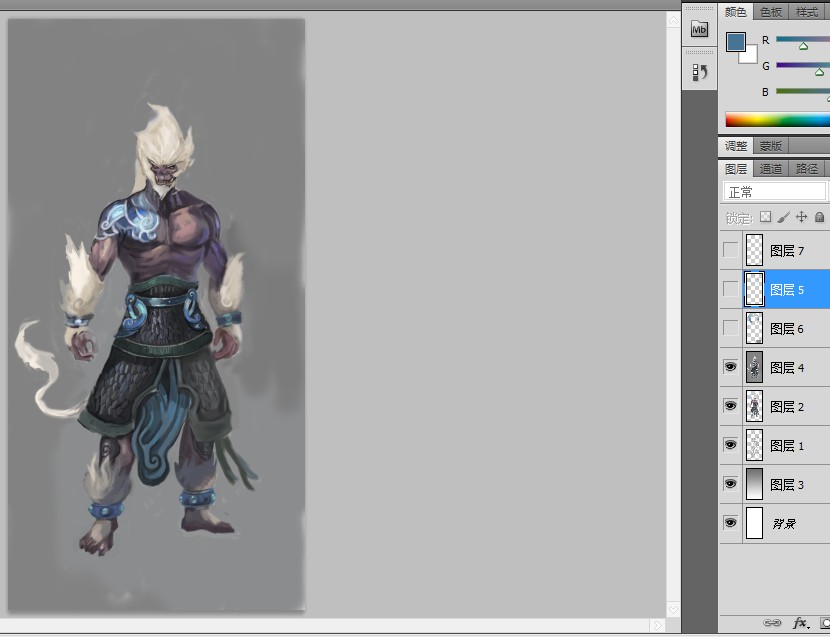830x637 pixels.
Task: Switch to the 通道 tab
Action: [771, 169]
